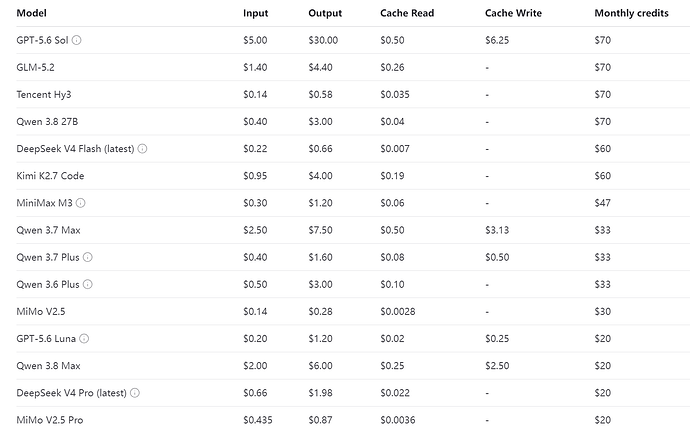Show info for Qwen 3.6 Plus

click(88, 284)
